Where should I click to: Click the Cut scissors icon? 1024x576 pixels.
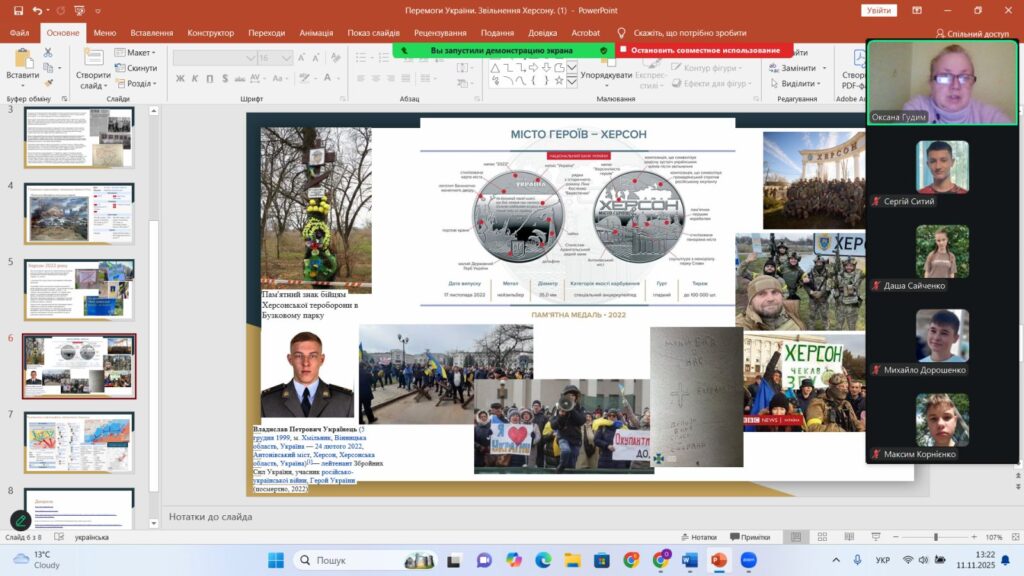coord(46,53)
